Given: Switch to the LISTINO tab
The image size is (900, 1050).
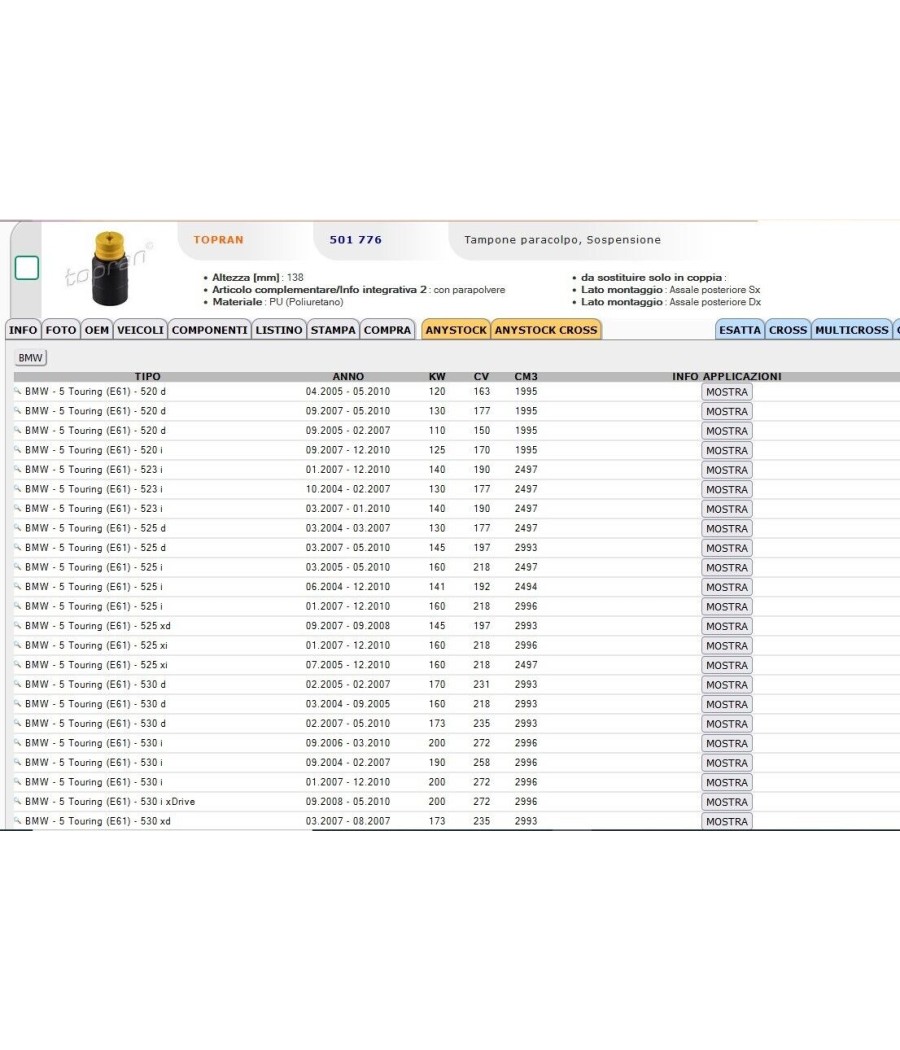Looking at the screenshot, I should 279,330.
